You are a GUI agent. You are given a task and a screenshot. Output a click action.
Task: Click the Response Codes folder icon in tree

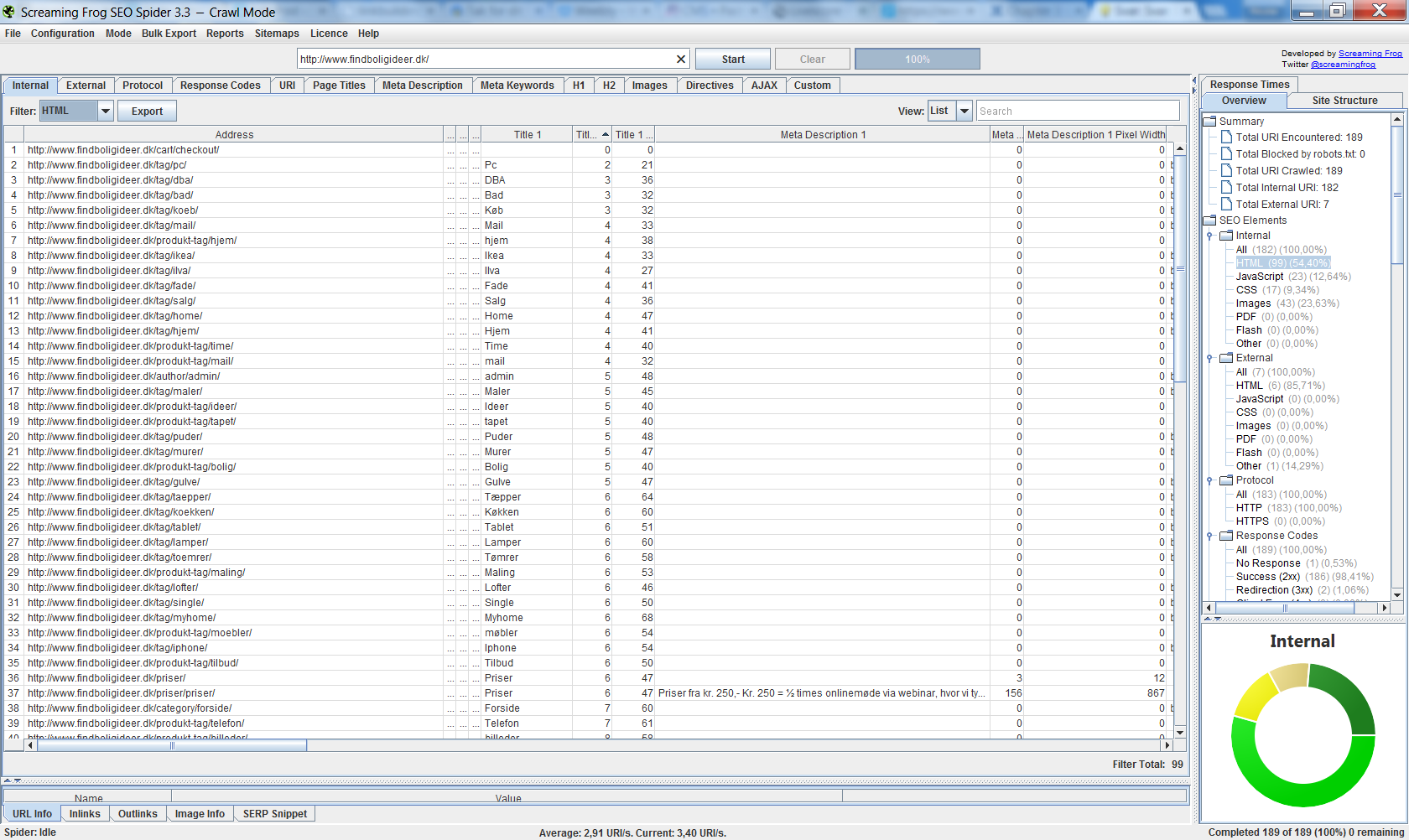(x=1226, y=536)
